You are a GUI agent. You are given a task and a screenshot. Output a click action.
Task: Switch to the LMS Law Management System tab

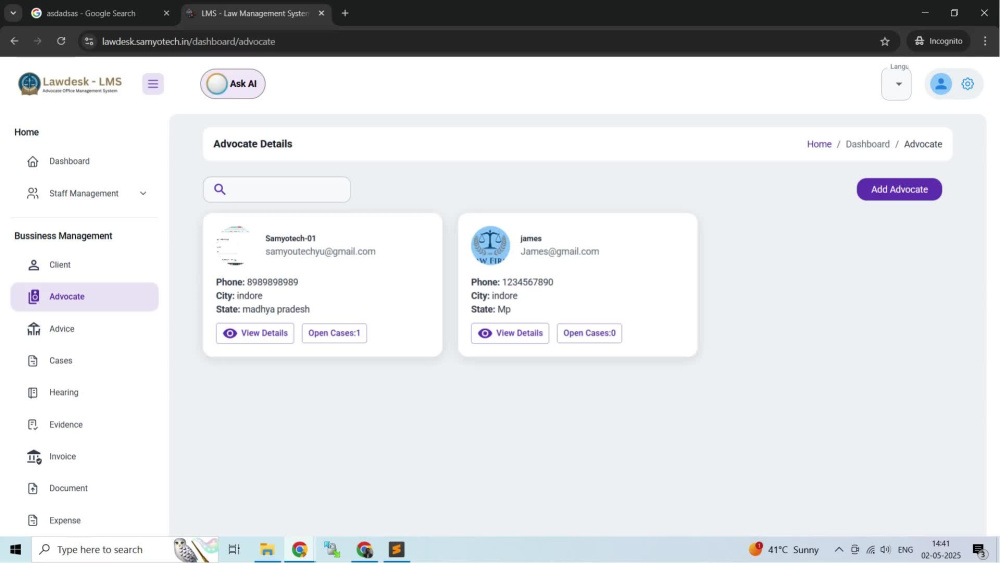(x=254, y=13)
